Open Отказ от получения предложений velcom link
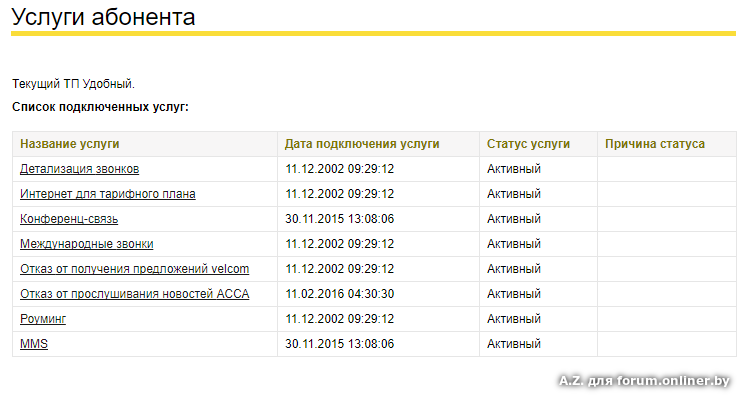The width and height of the screenshot is (753, 404). click(134, 269)
